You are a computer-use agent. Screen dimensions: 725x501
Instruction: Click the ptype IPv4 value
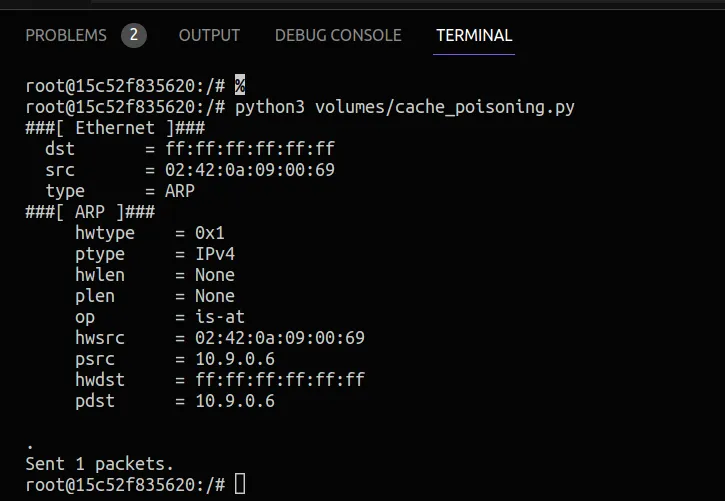(x=214, y=254)
